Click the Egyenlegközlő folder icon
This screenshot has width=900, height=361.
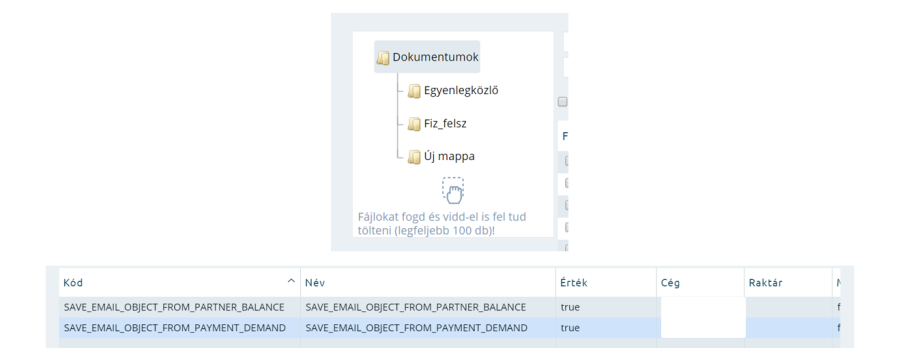coord(414,91)
